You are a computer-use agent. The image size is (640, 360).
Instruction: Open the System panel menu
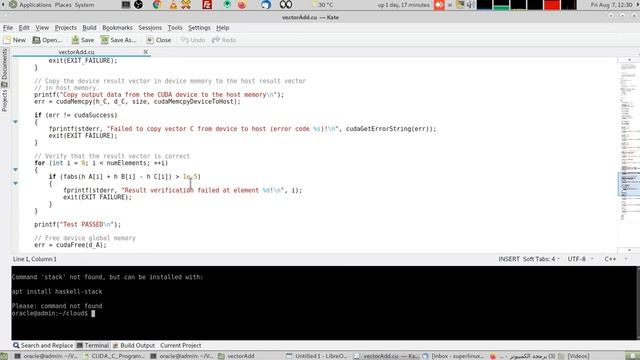(84, 5)
